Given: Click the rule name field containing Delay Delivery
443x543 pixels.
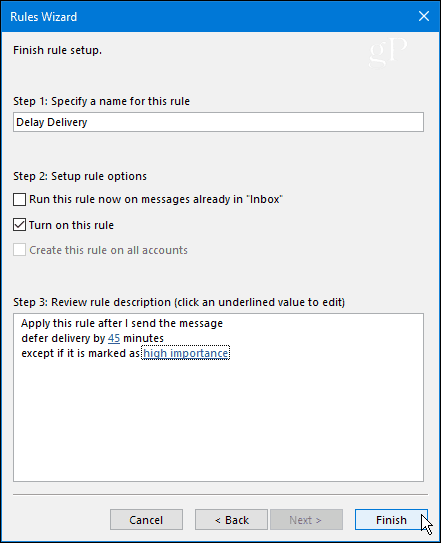Looking at the screenshot, I should (x=218, y=122).
